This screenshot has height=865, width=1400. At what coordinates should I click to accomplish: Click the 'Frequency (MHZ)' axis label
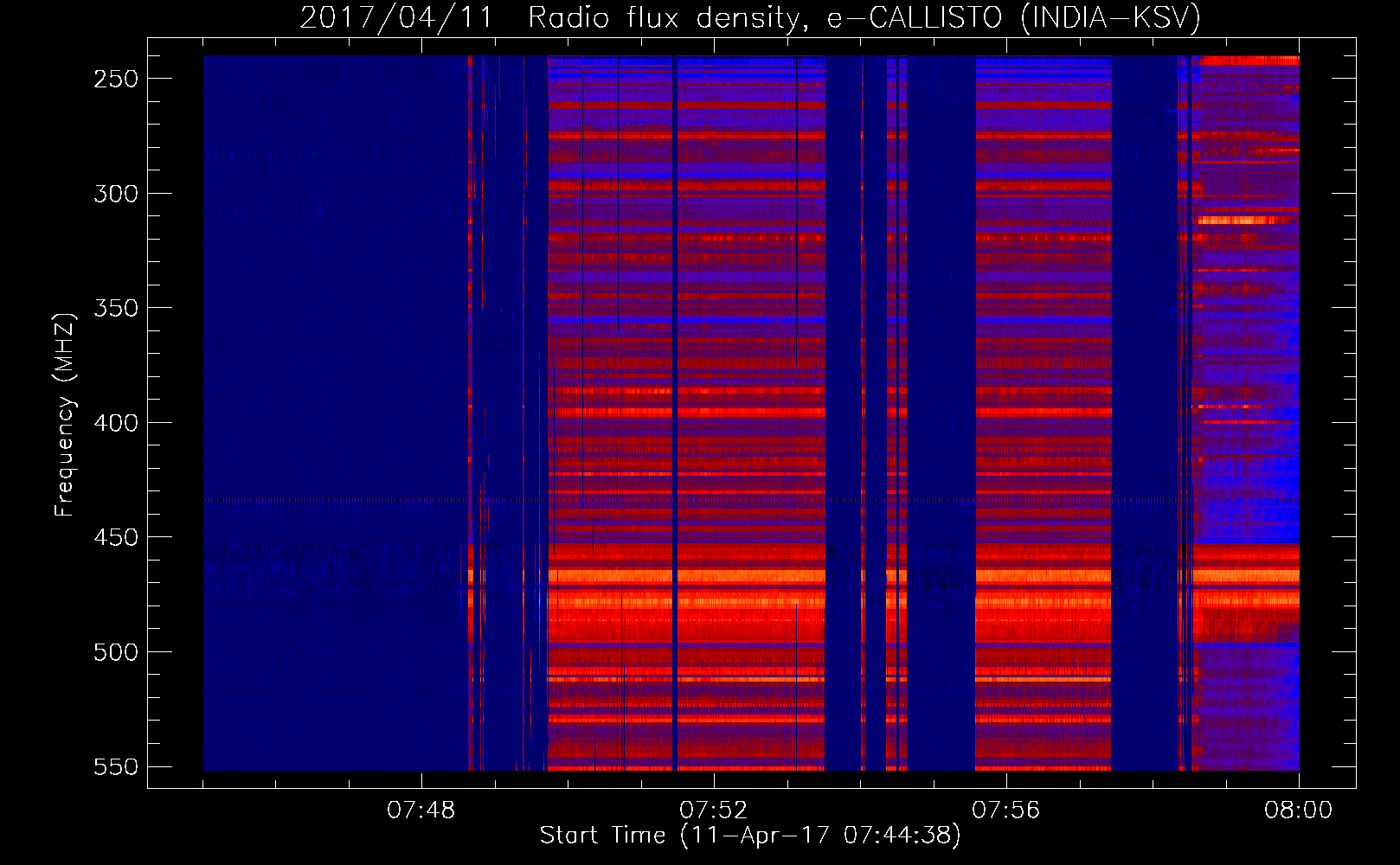(65, 415)
